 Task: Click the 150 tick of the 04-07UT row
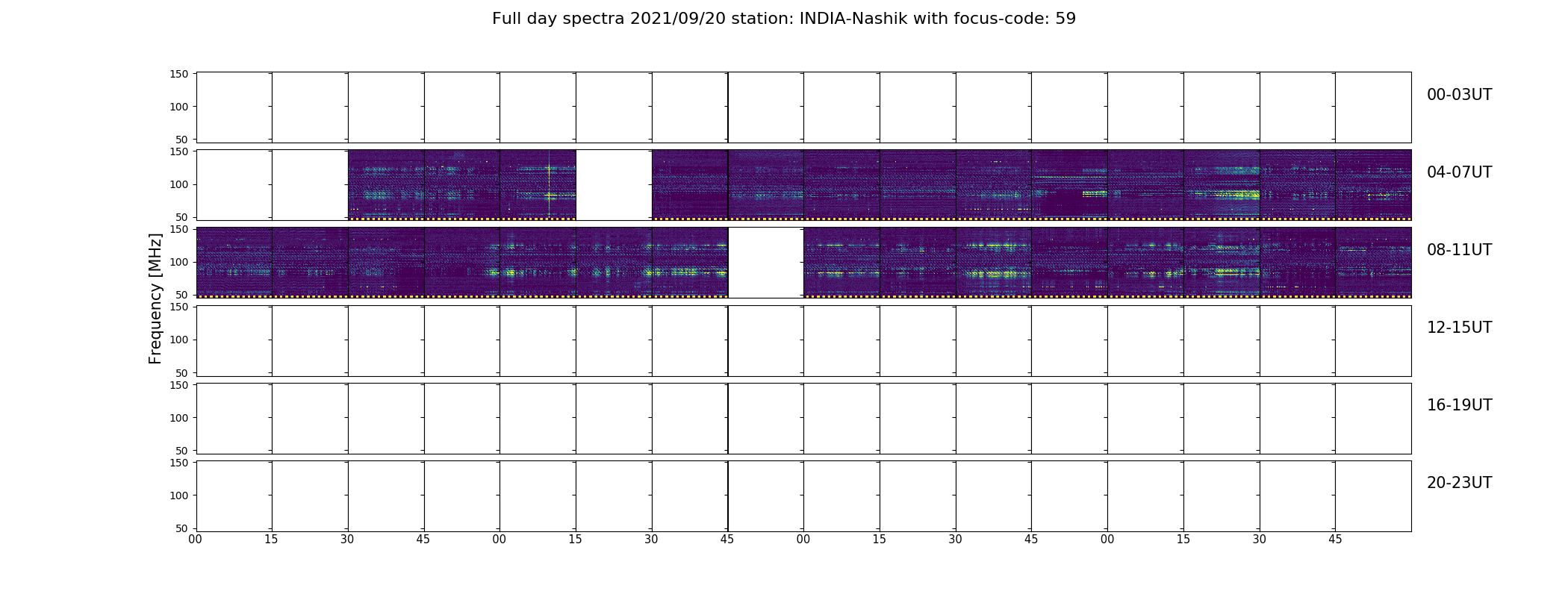click(x=179, y=151)
